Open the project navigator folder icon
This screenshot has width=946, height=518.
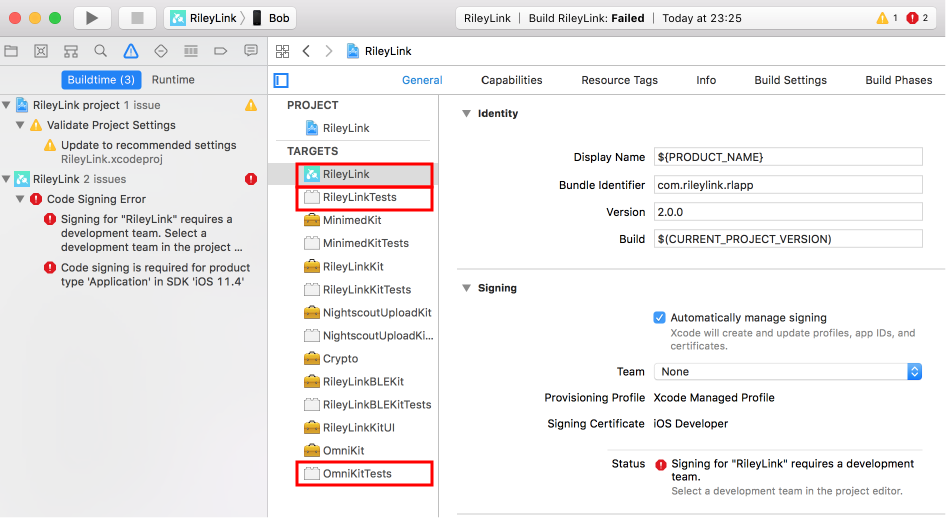click(11, 51)
